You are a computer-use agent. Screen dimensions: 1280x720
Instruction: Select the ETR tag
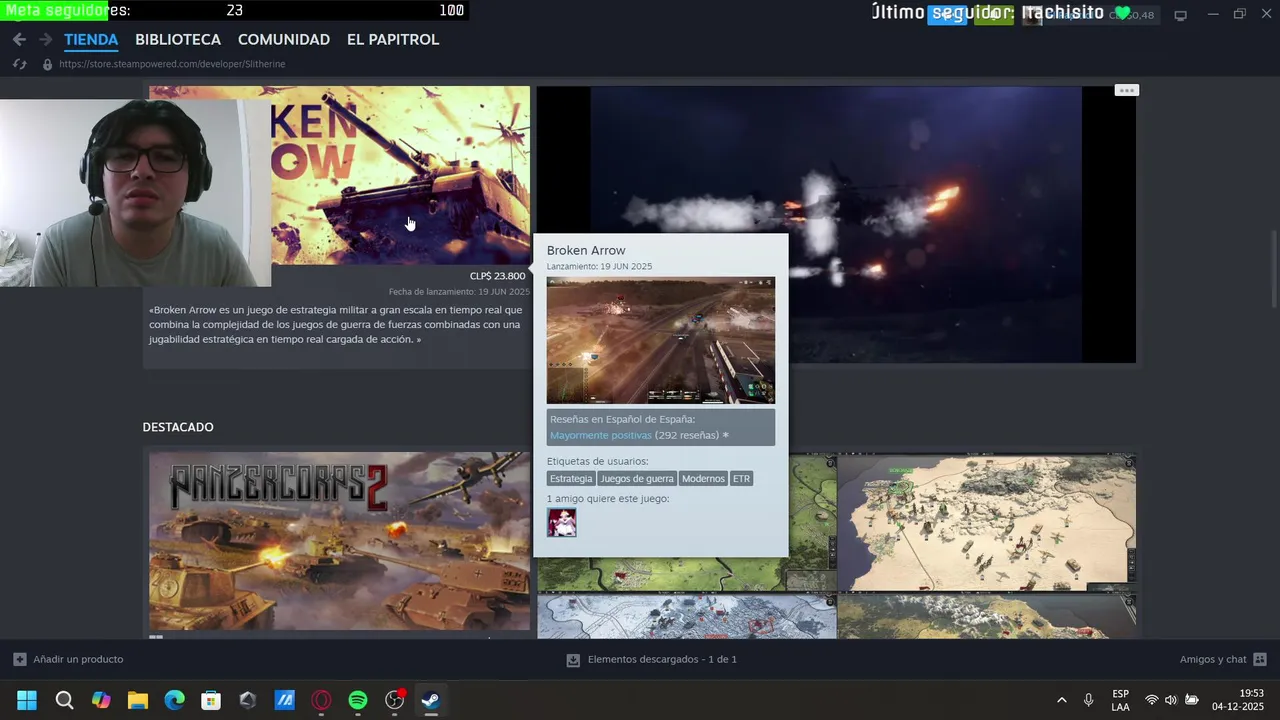741,479
